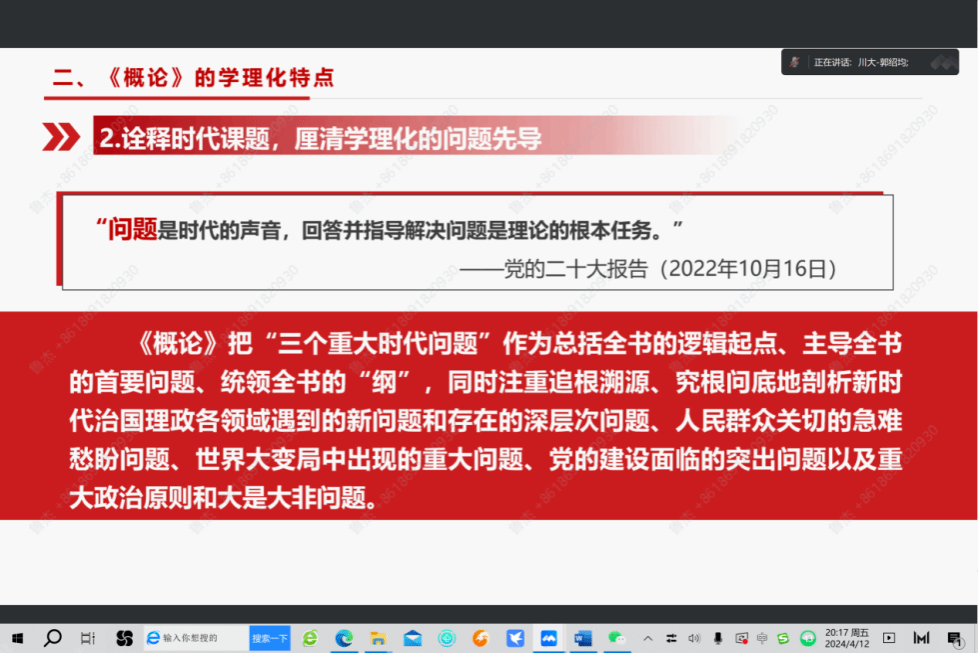This screenshot has width=978, height=653.
Task: Open the Word document in taskbar
Action: (x=583, y=638)
